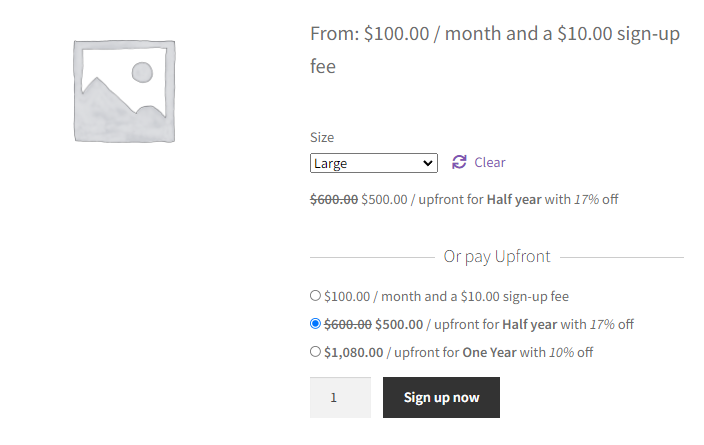Click the product placeholder image

[x=124, y=91]
